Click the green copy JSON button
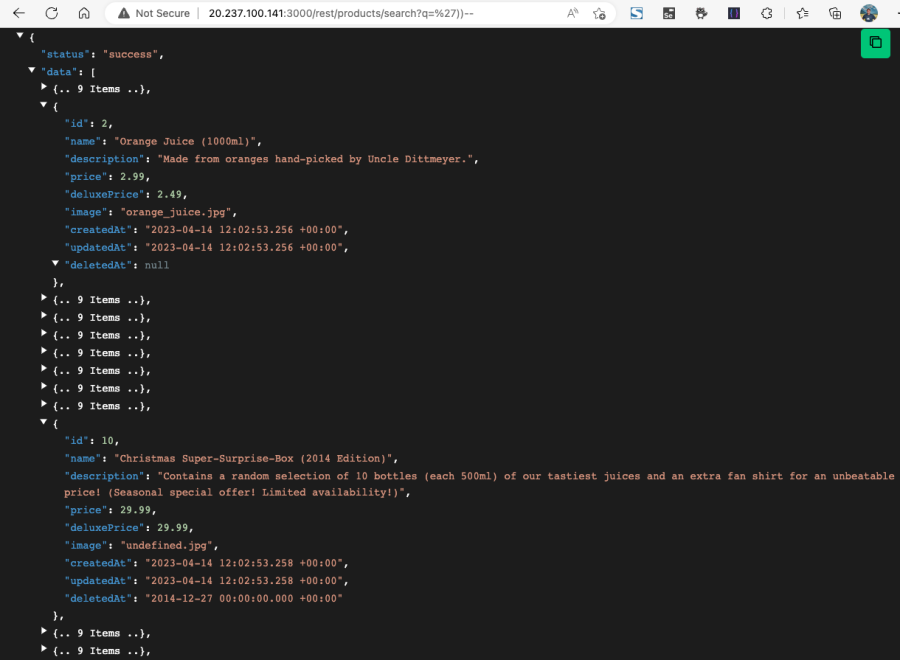The height and width of the screenshot is (660, 900). tap(875, 42)
